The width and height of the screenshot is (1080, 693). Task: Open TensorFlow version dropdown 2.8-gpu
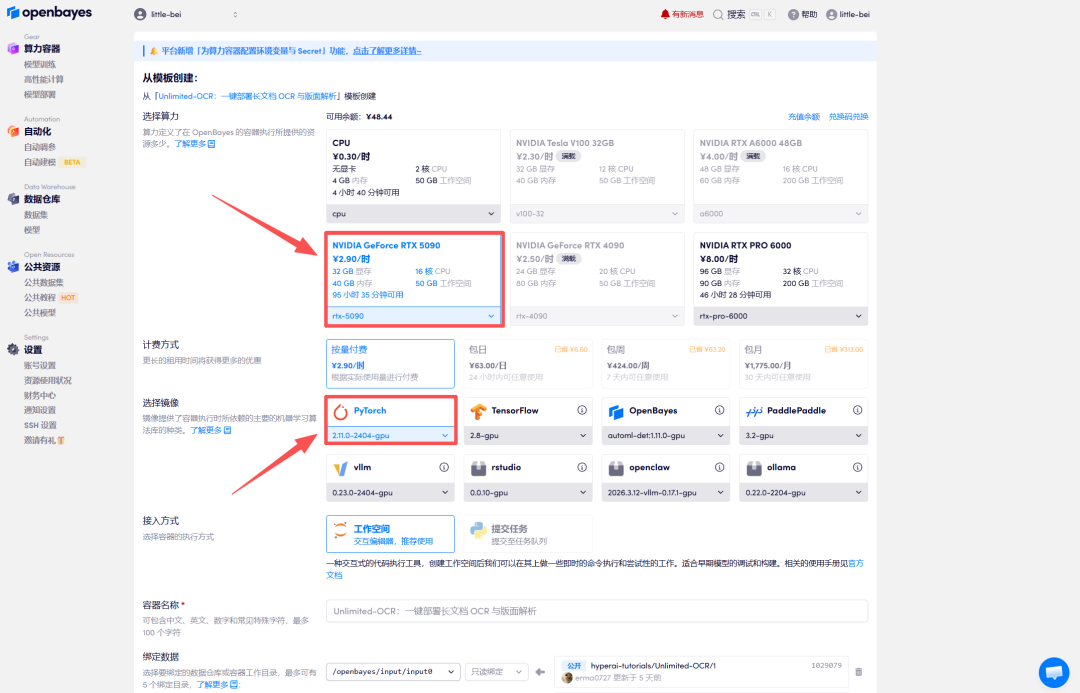click(x=528, y=435)
